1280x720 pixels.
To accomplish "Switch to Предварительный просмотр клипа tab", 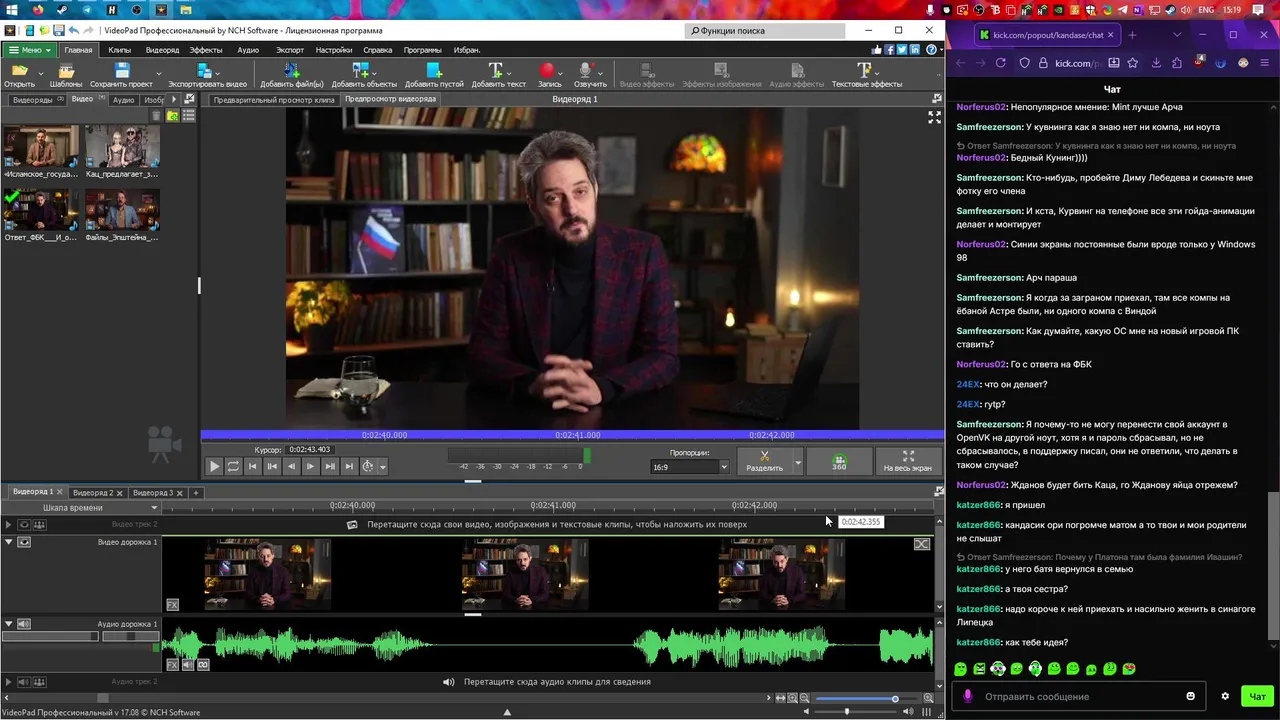I will click(x=274, y=100).
